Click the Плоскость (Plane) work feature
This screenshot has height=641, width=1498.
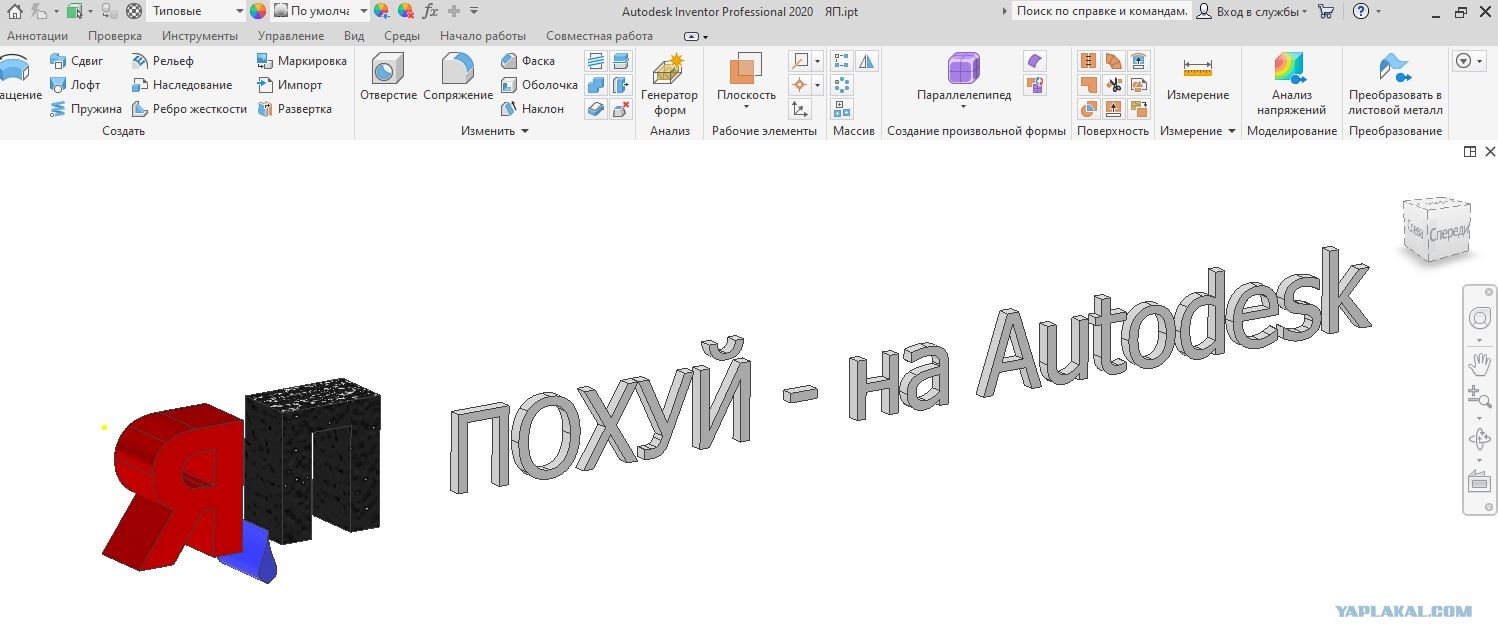pos(746,80)
